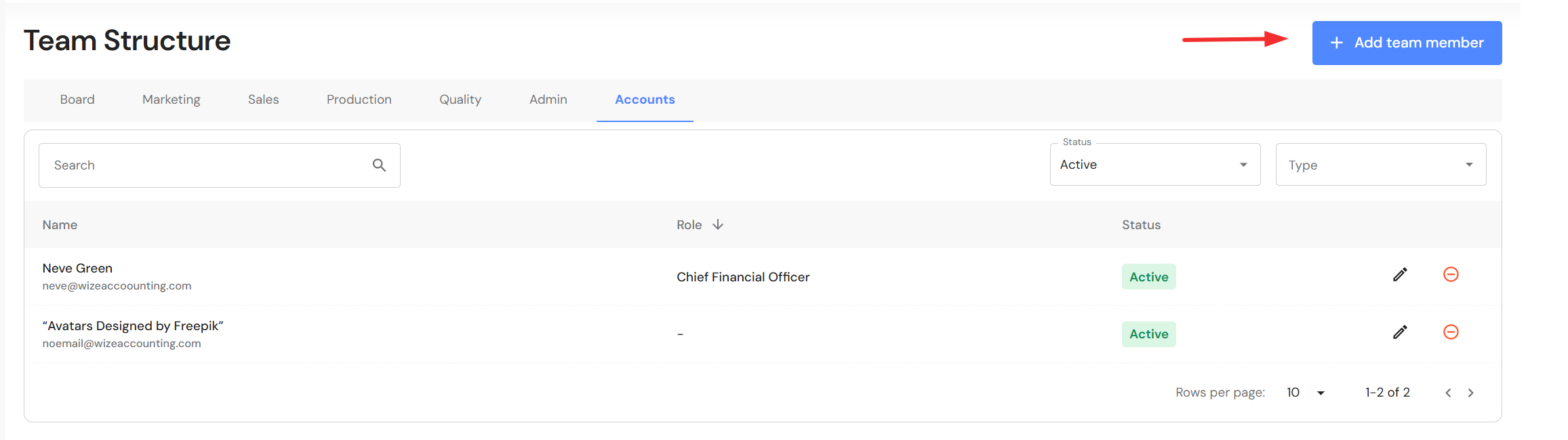Switch to the Board tab
The image size is (1568, 440).
77,100
